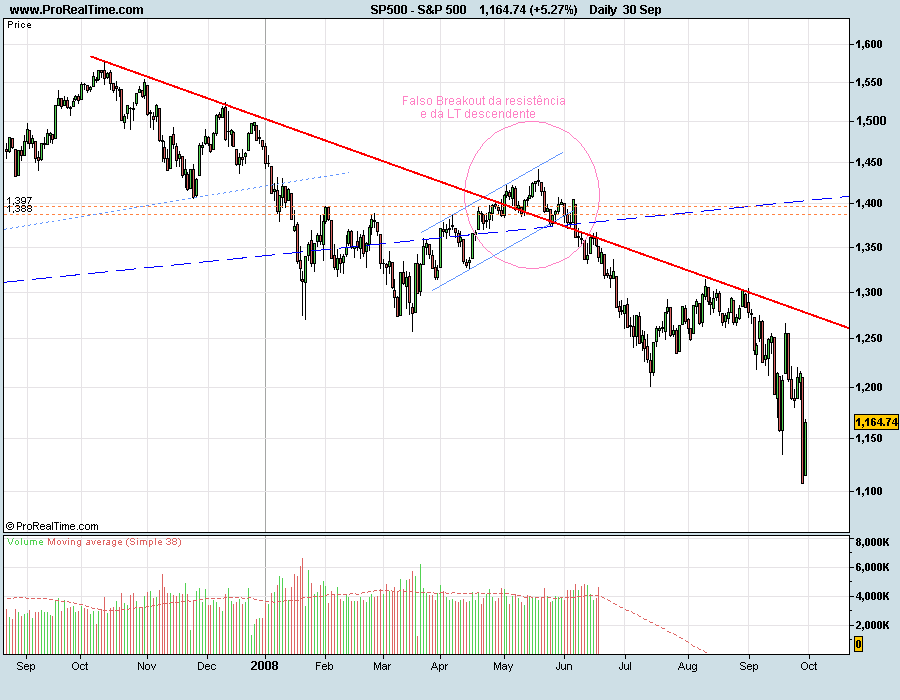The image size is (900, 700).
Task: Click the 4,000K volume axis label
Action: 872,596
